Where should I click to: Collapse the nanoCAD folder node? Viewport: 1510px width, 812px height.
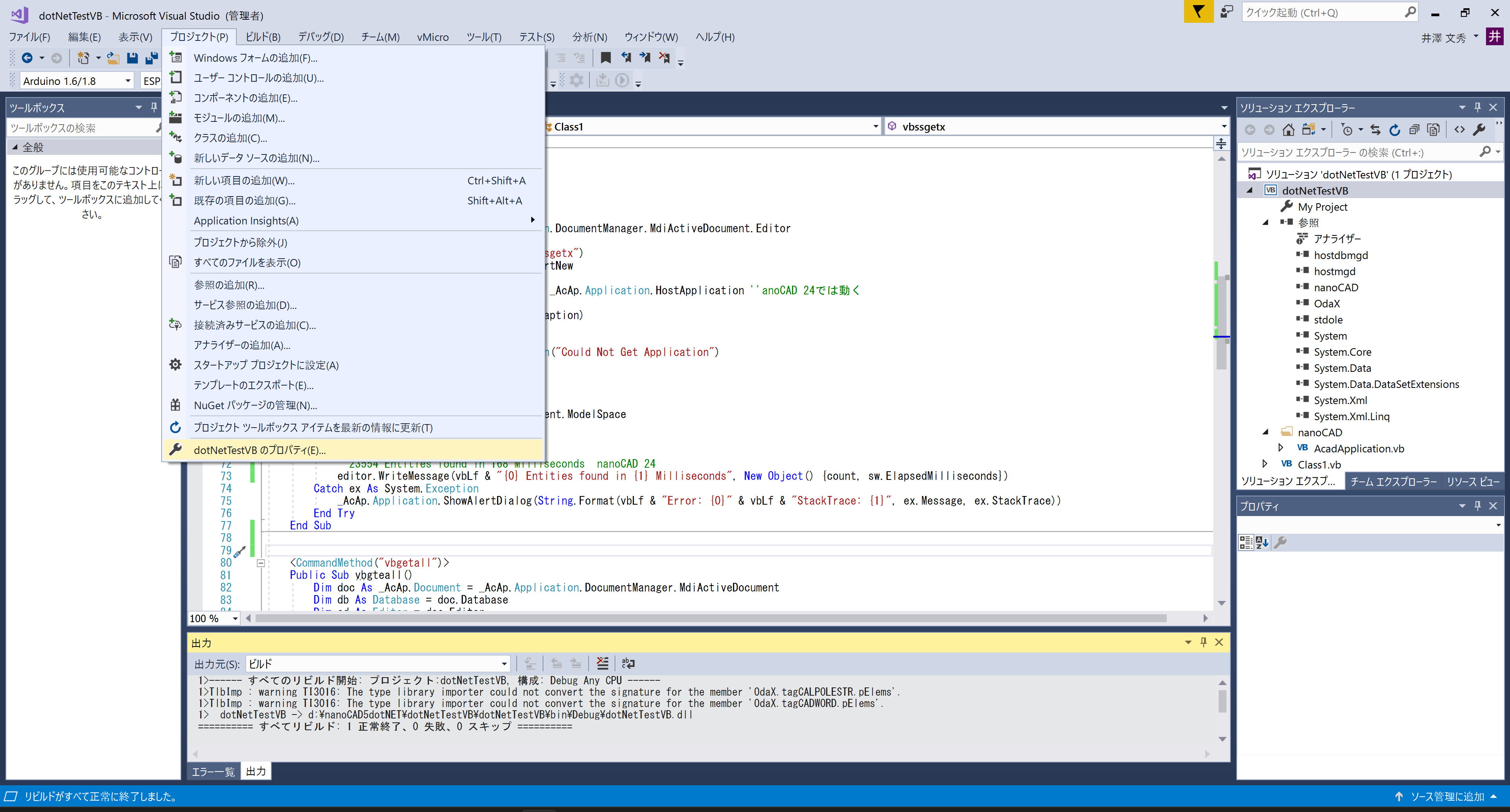(1265, 432)
